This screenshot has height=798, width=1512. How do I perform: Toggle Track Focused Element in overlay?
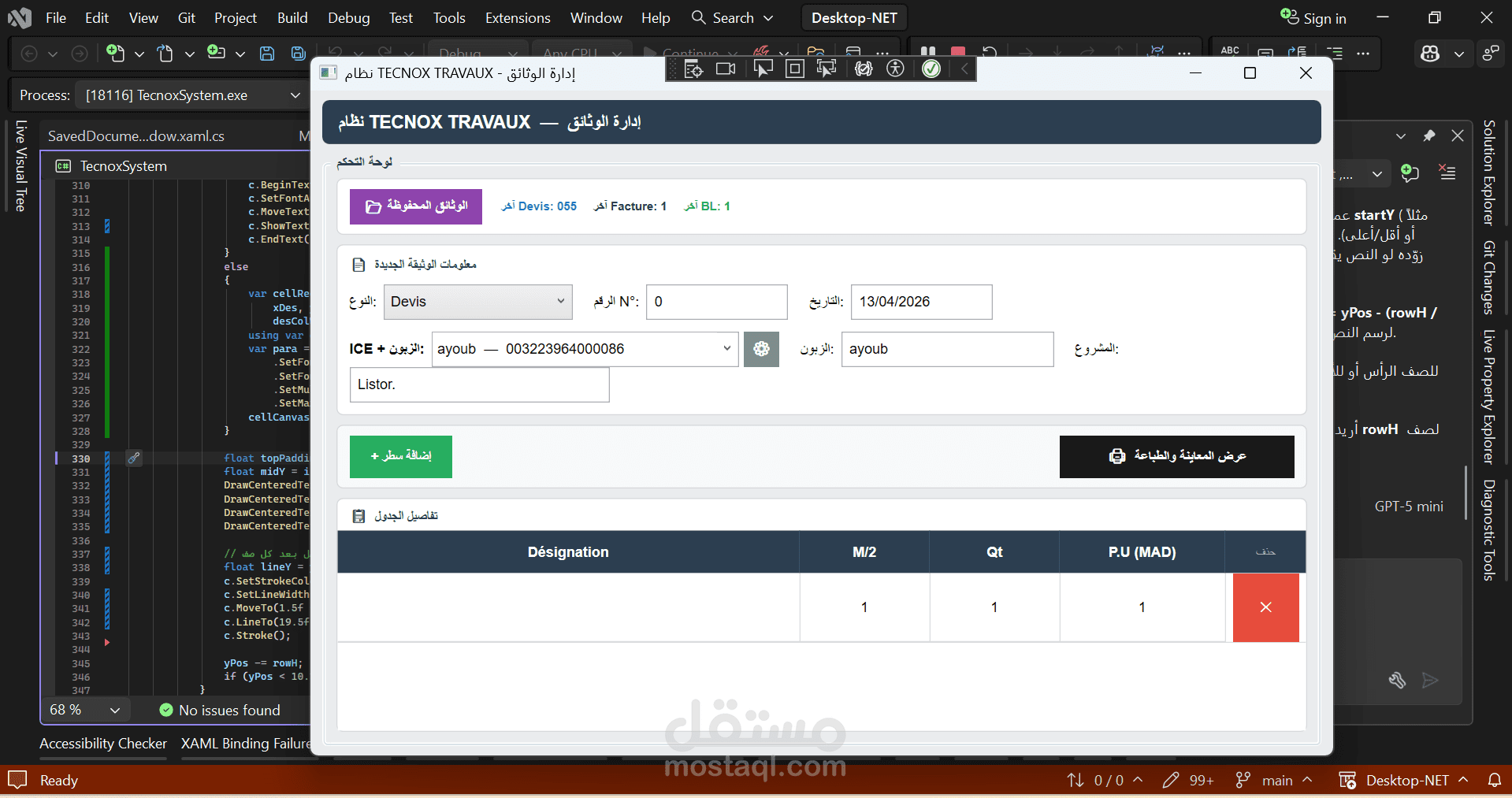click(827, 69)
